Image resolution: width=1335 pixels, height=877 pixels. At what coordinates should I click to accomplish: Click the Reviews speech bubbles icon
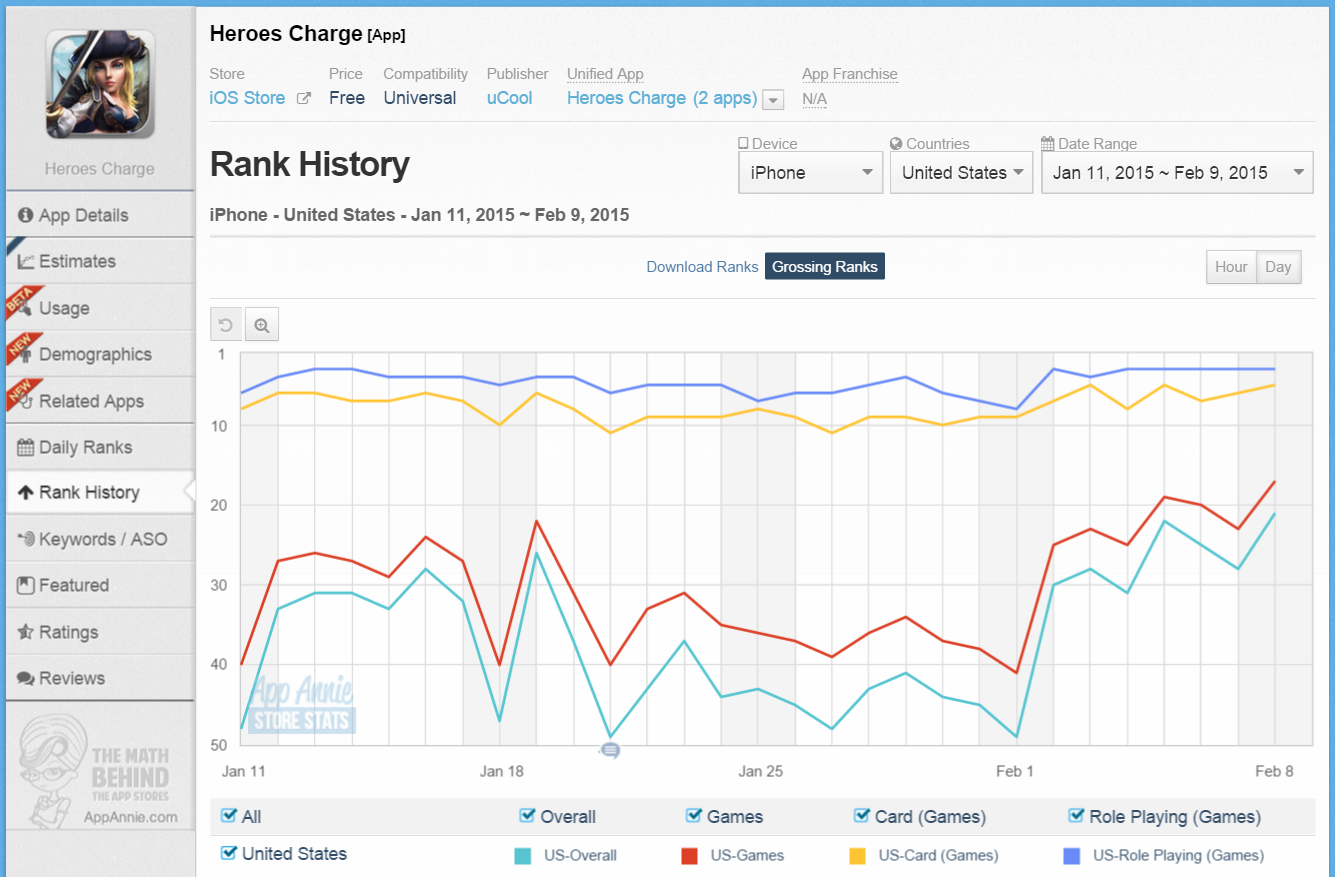click(x=26, y=678)
